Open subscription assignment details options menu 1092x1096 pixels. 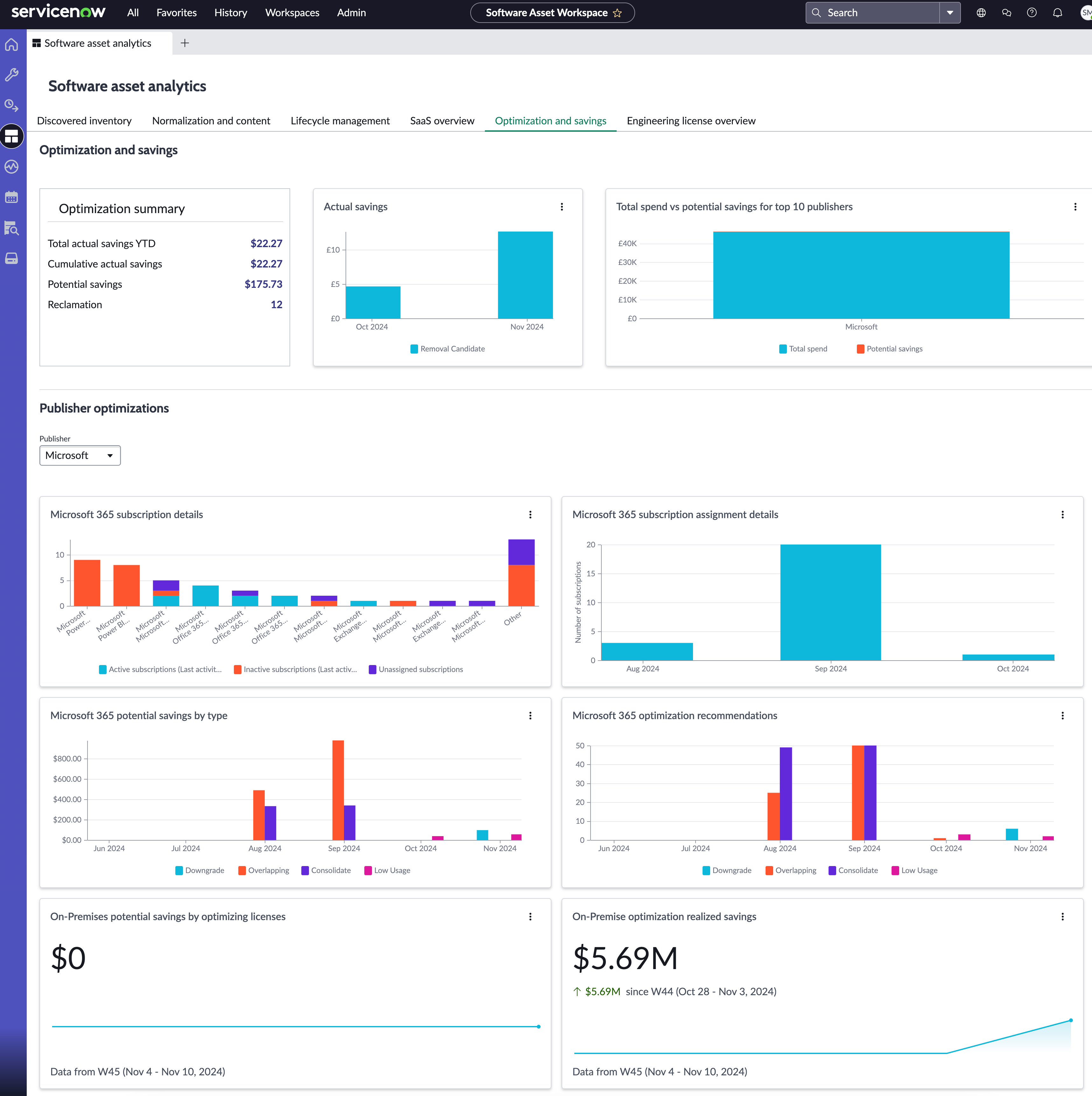coord(1063,515)
